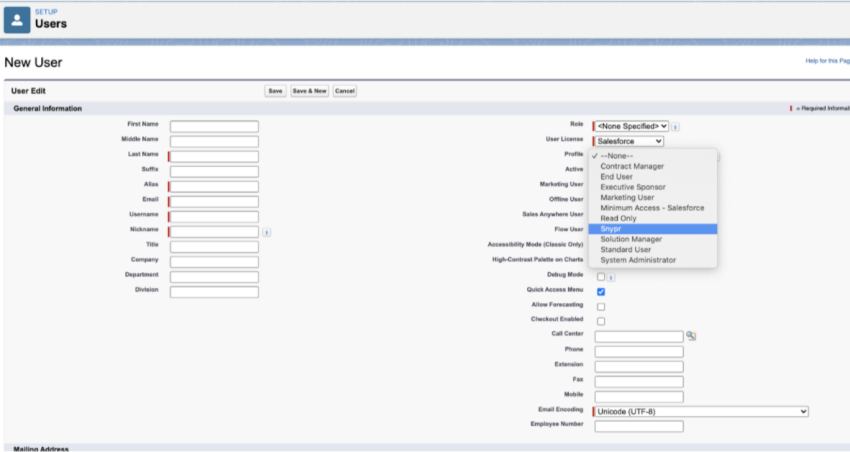Viewport: 850px width, 452px height.
Task: Expand the User License dropdown
Action: (630, 142)
